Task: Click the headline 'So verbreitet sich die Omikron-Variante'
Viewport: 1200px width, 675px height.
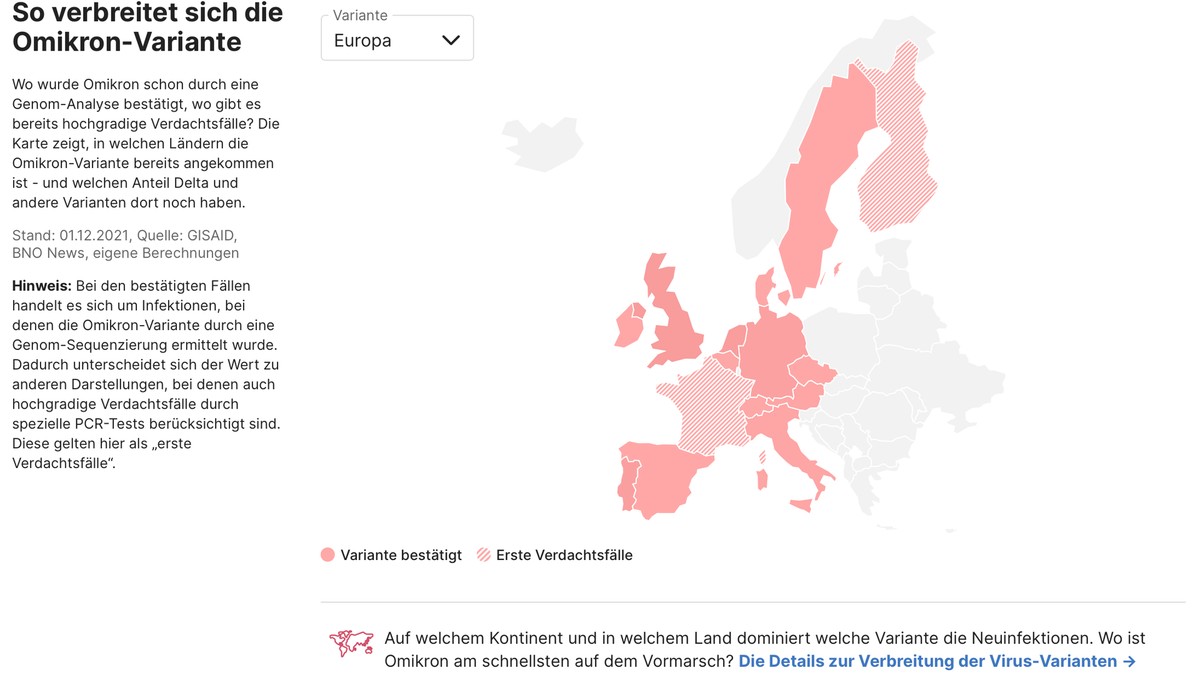Action: (x=146, y=28)
